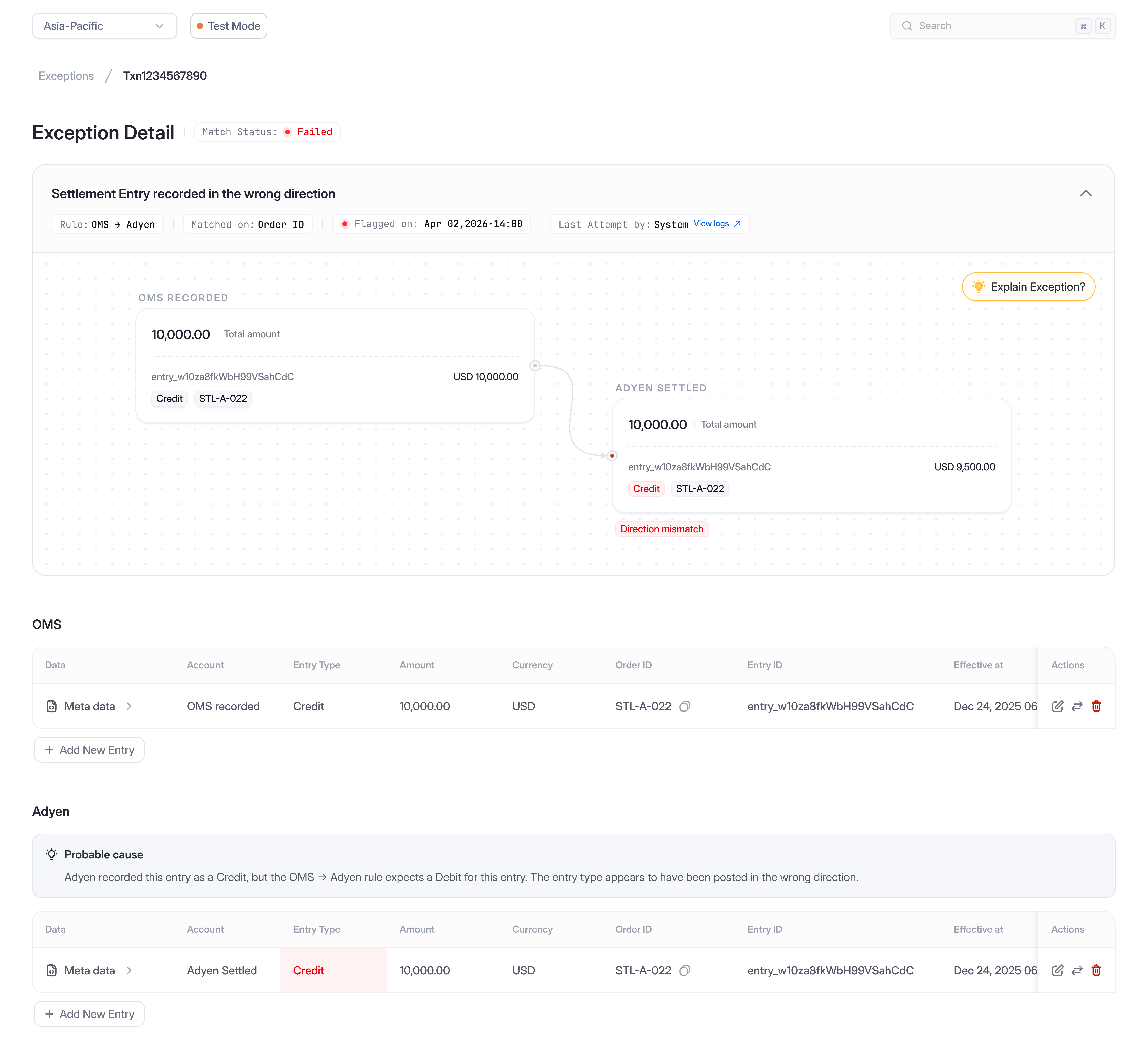This screenshot has height=1059, width=1148.
Task: Edit the Adyen Settled entry
Action: [1057, 971]
